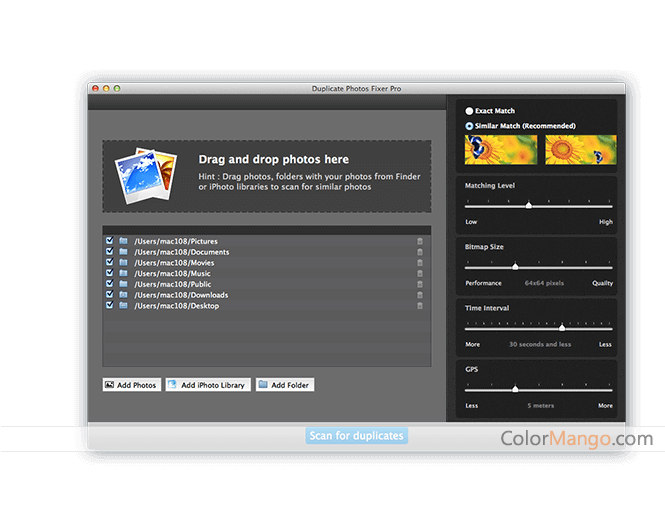Click the folder icon beside Public path

(x=124, y=284)
